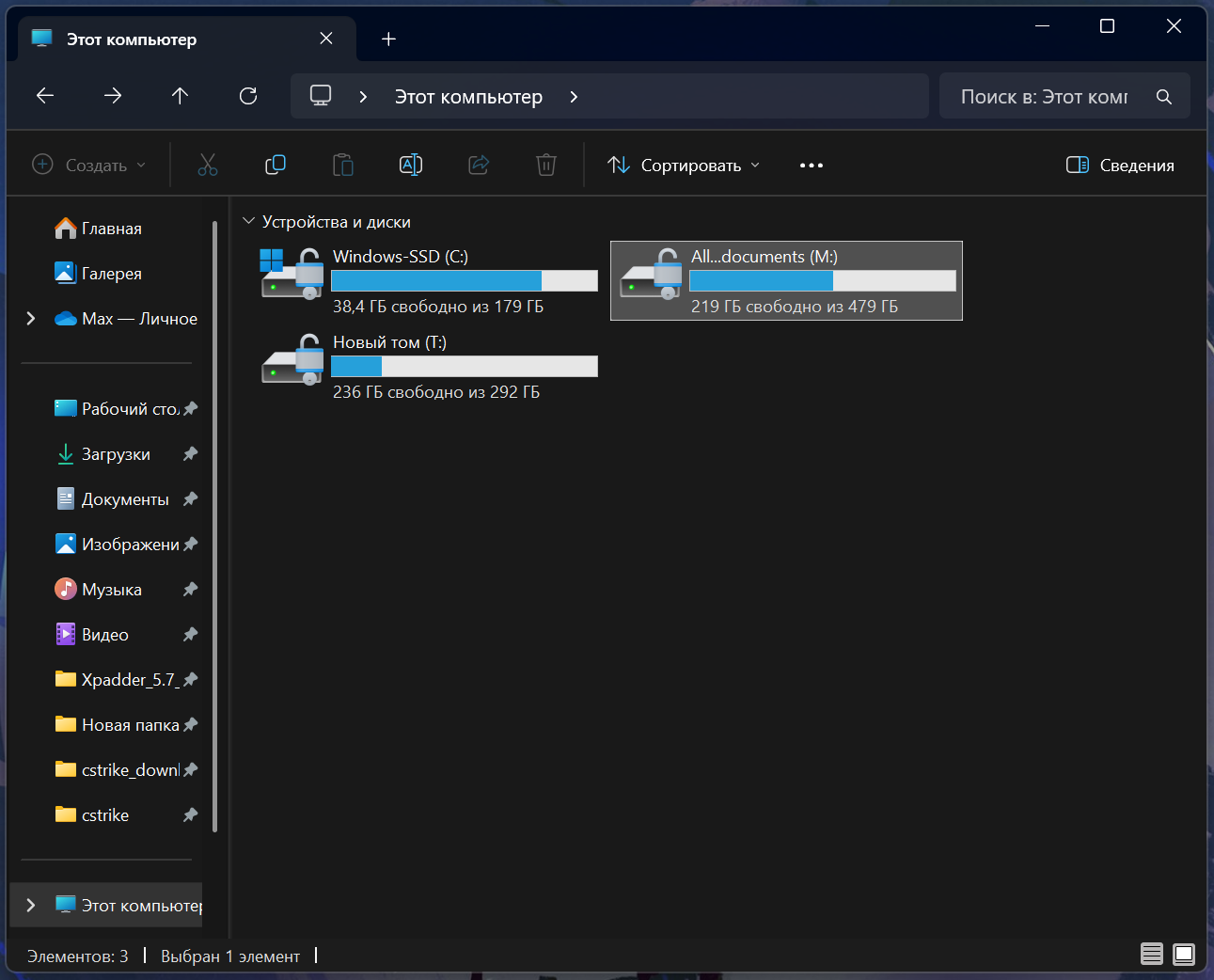
Task: Switch to the large icons view
Action: click(x=1184, y=955)
